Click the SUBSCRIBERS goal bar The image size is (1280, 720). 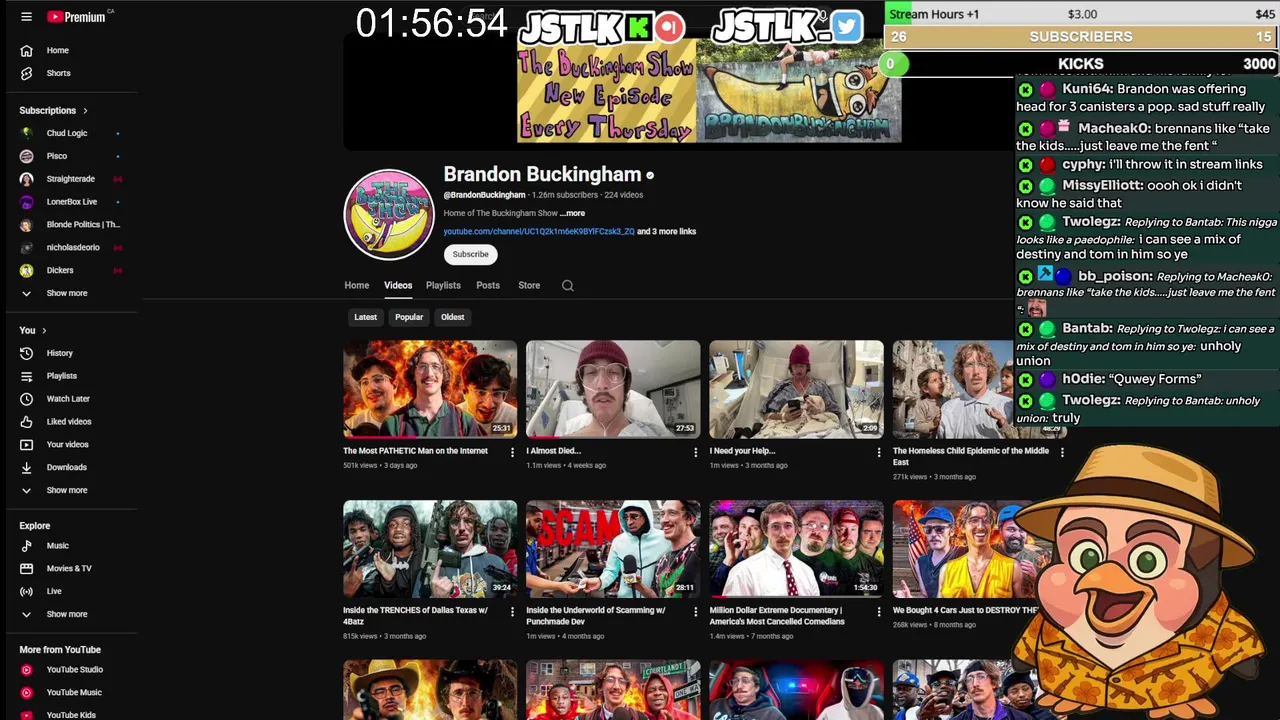tap(1081, 37)
